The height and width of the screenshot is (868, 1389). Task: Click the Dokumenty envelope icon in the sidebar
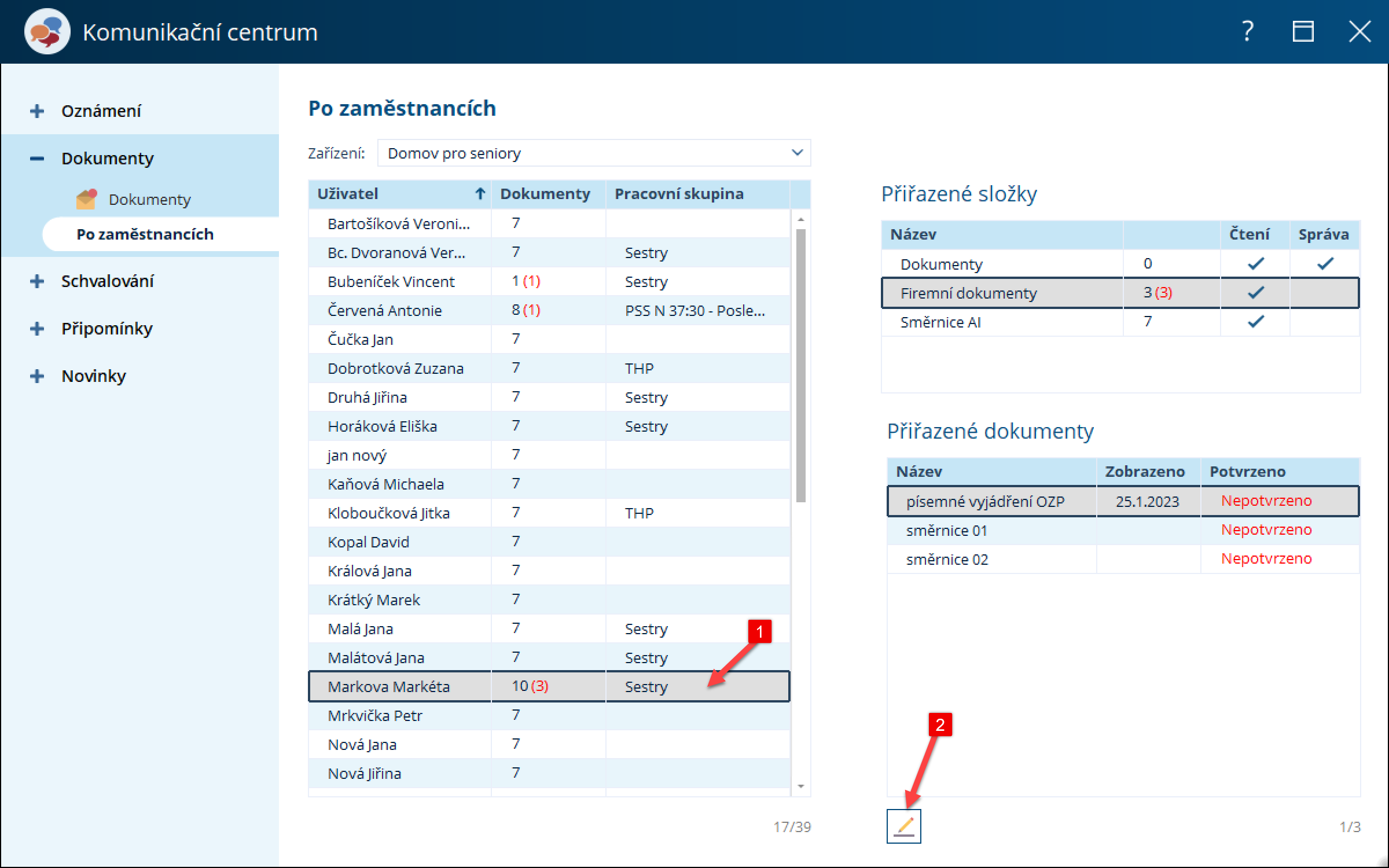point(86,200)
